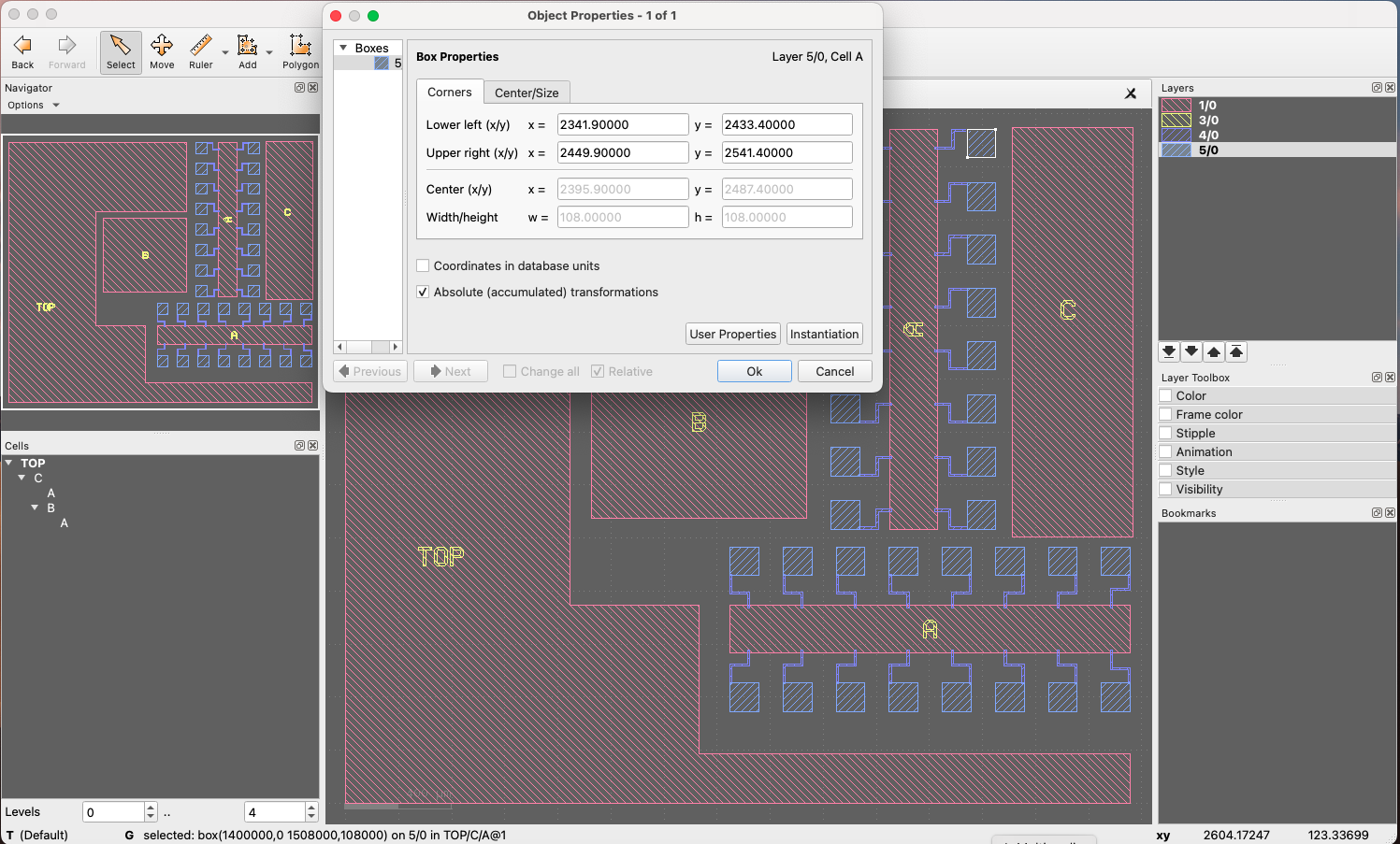Collapse the TOP cell tree node
The width and height of the screenshot is (1400, 844).
pos(9,463)
